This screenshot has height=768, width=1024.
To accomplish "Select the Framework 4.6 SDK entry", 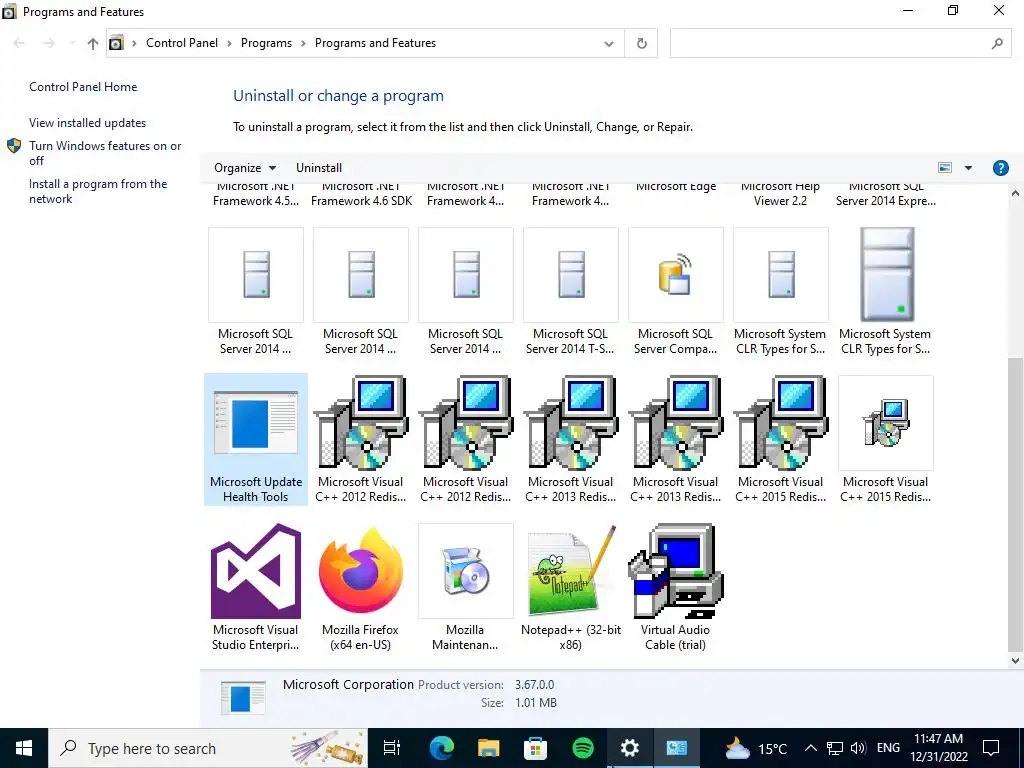I will (360, 197).
